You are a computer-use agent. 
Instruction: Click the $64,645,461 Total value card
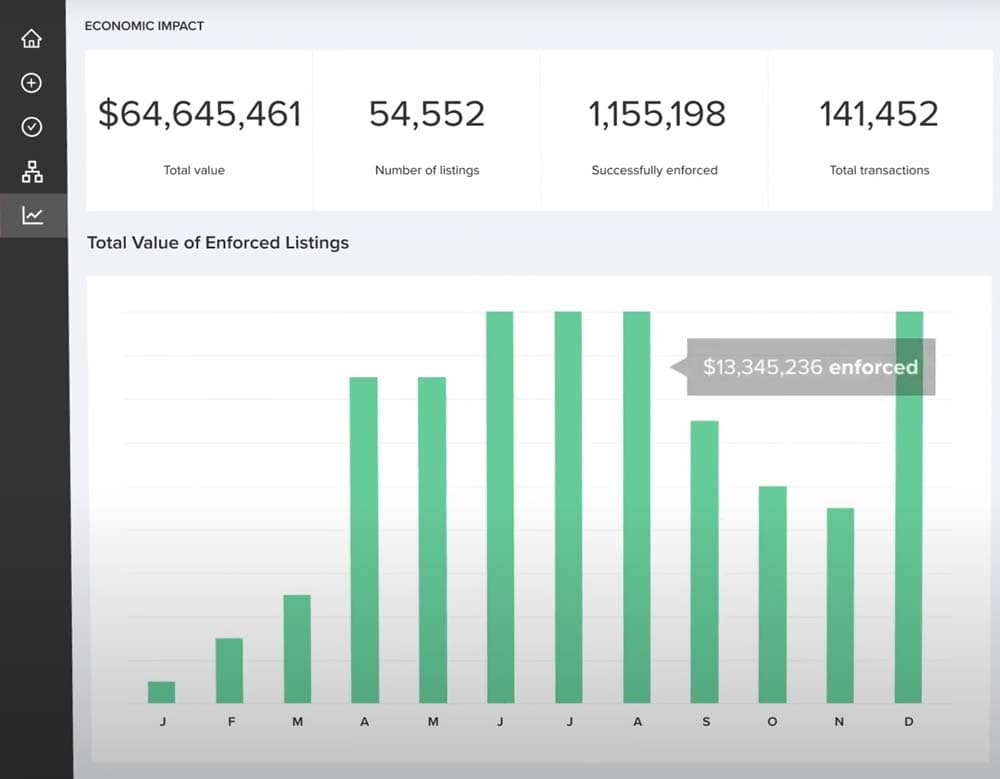pos(199,131)
